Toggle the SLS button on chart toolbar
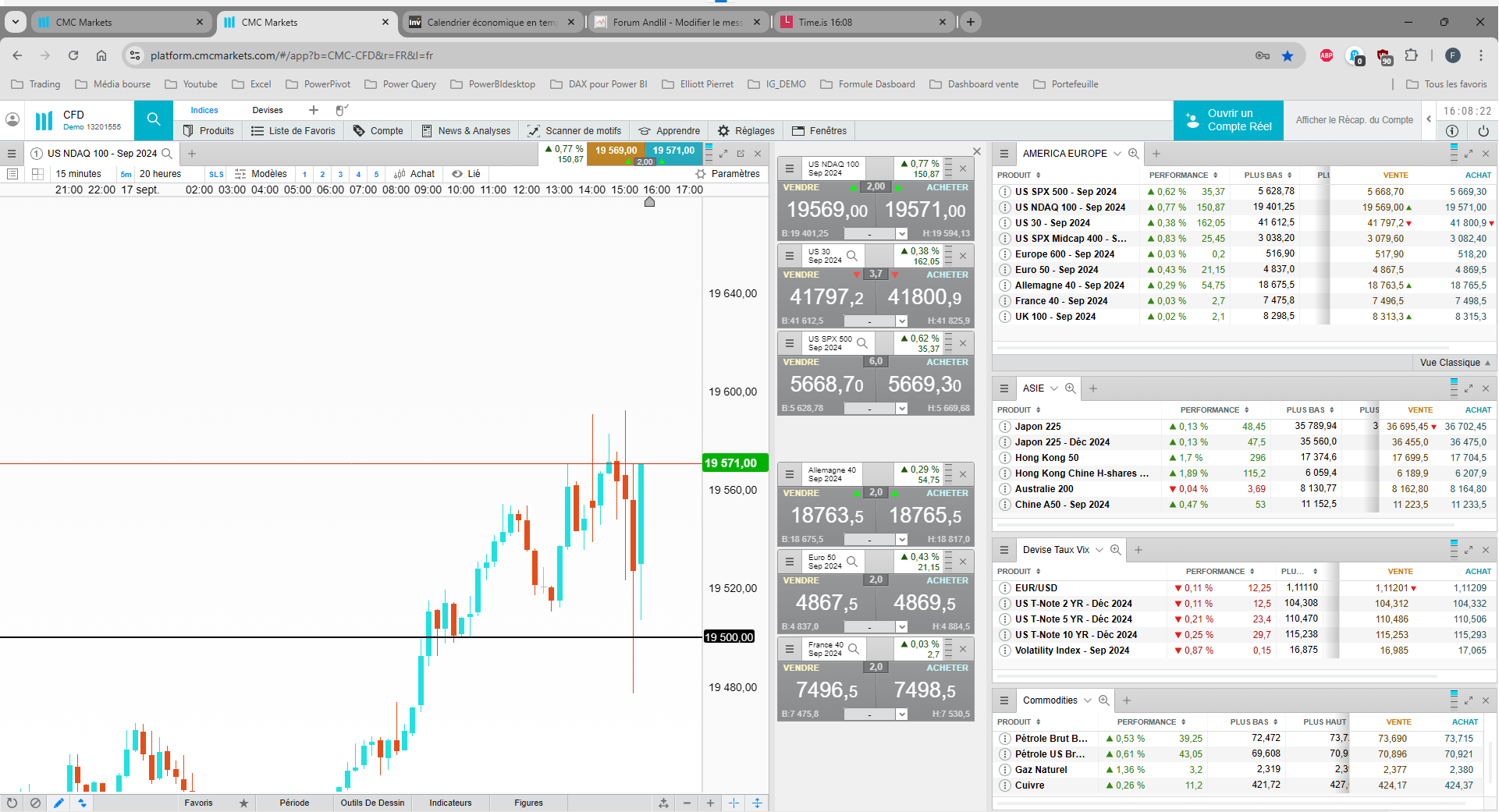This screenshot has width=1499, height=812. [216, 174]
